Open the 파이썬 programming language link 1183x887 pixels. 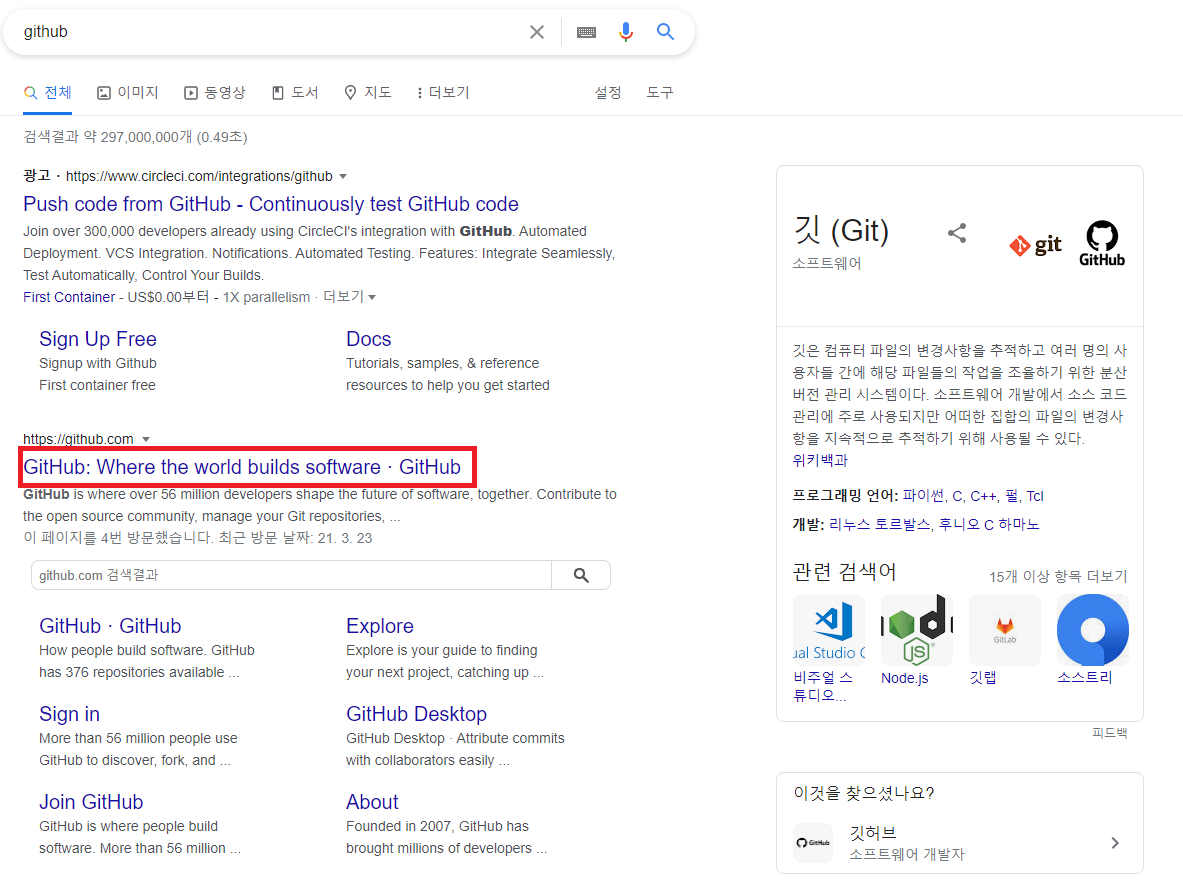click(923, 496)
